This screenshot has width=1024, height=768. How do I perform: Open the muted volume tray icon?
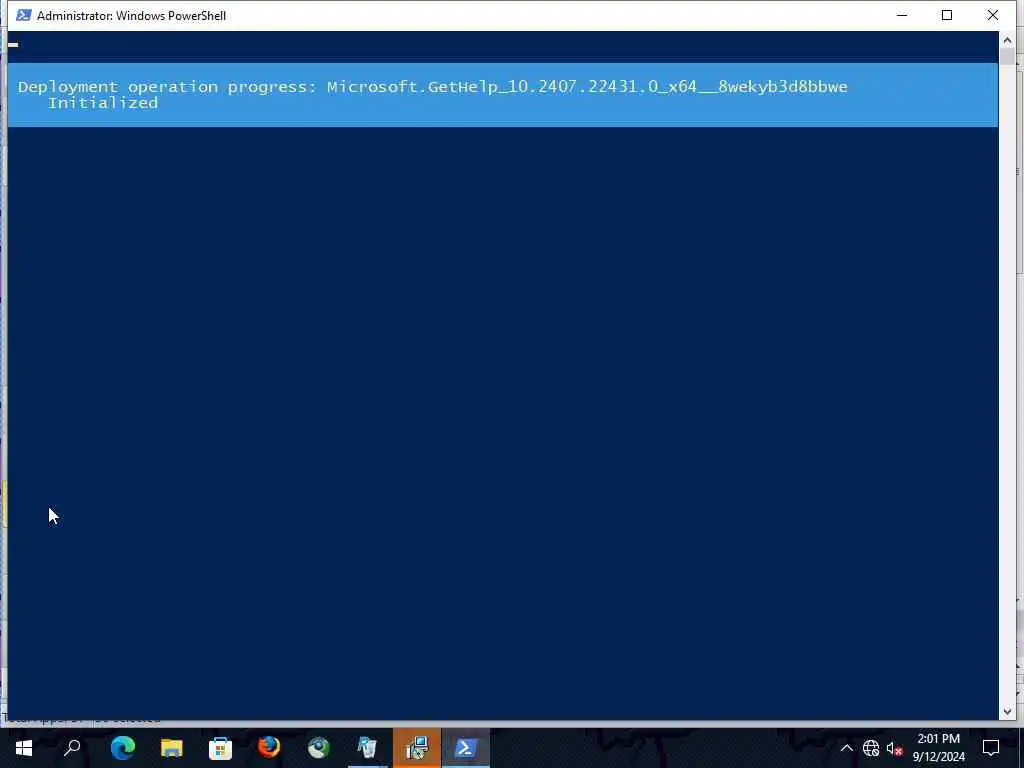(x=894, y=748)
